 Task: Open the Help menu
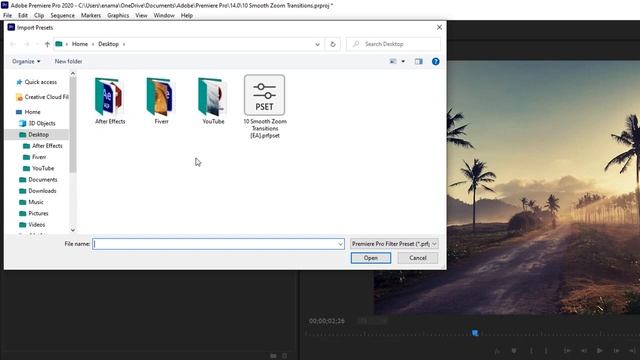[x=187, y=16]
